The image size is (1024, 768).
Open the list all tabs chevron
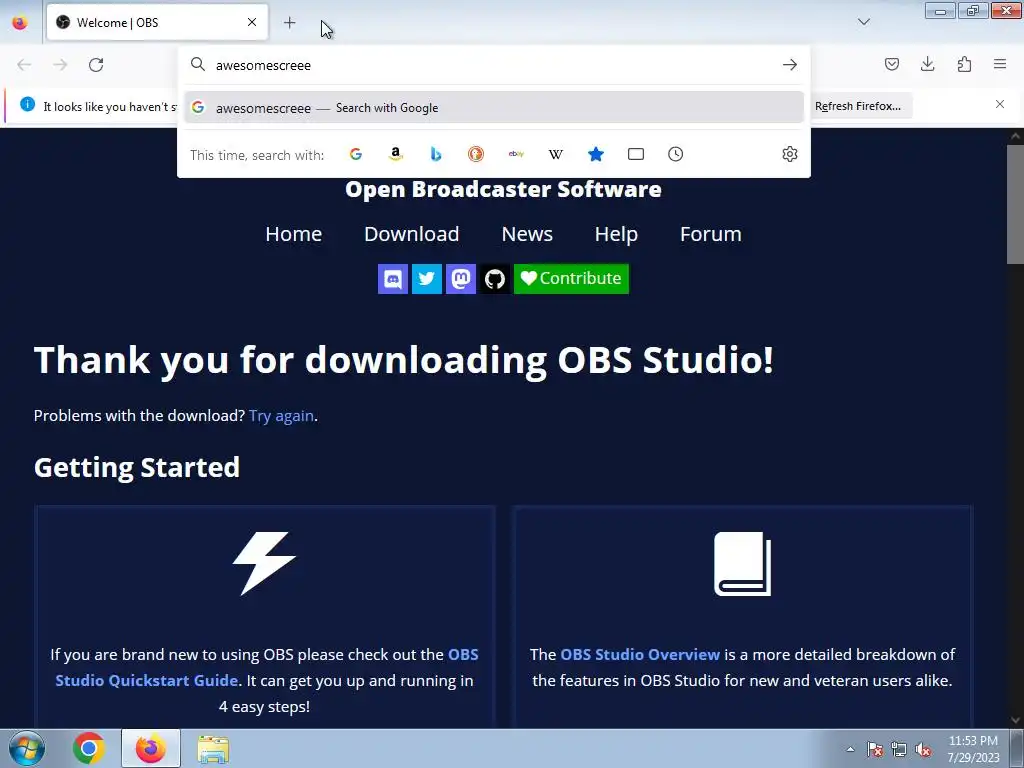tap(864, 22)
